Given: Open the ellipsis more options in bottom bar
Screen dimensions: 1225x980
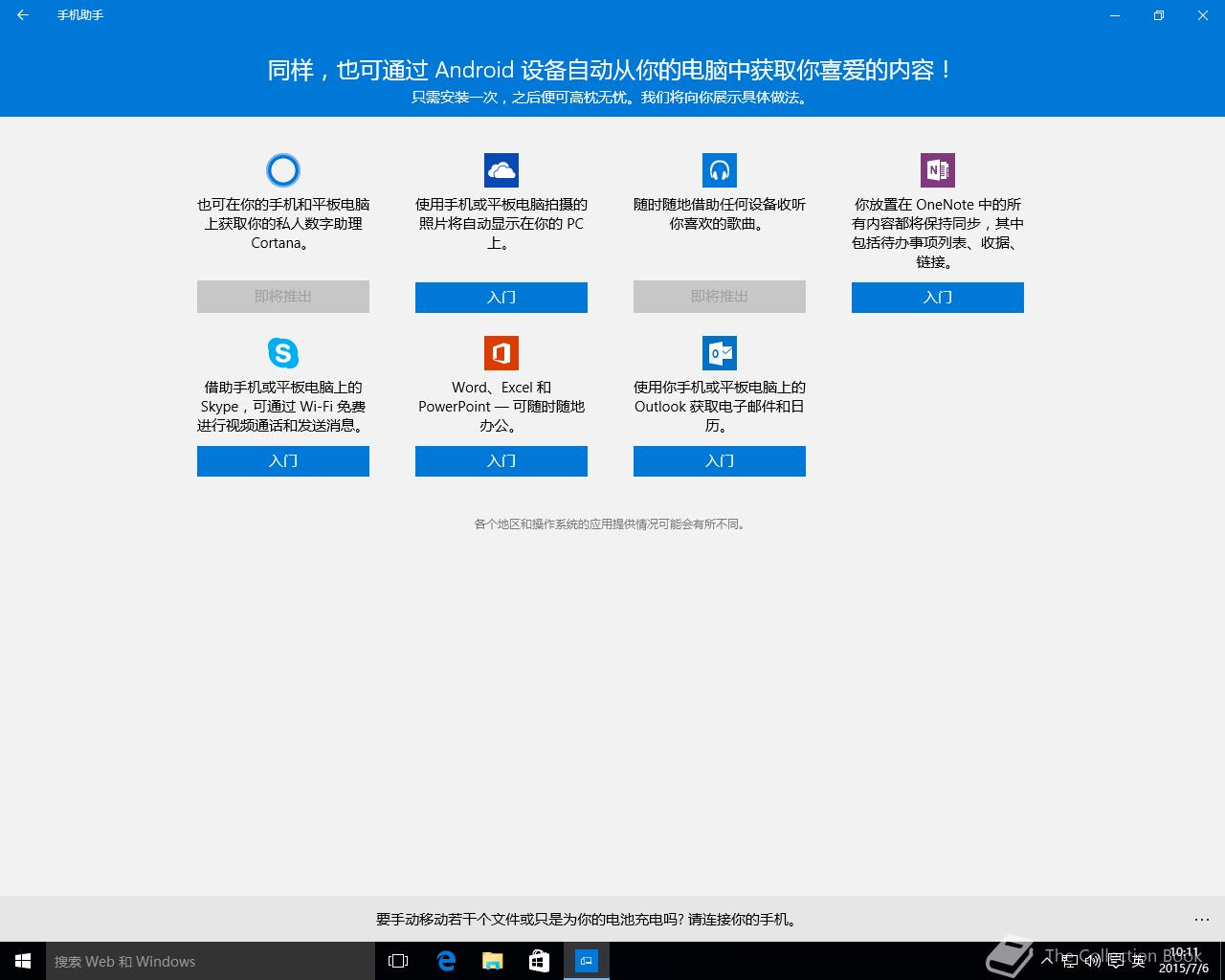Looking at the screenshot, I should coord(1202,920).
